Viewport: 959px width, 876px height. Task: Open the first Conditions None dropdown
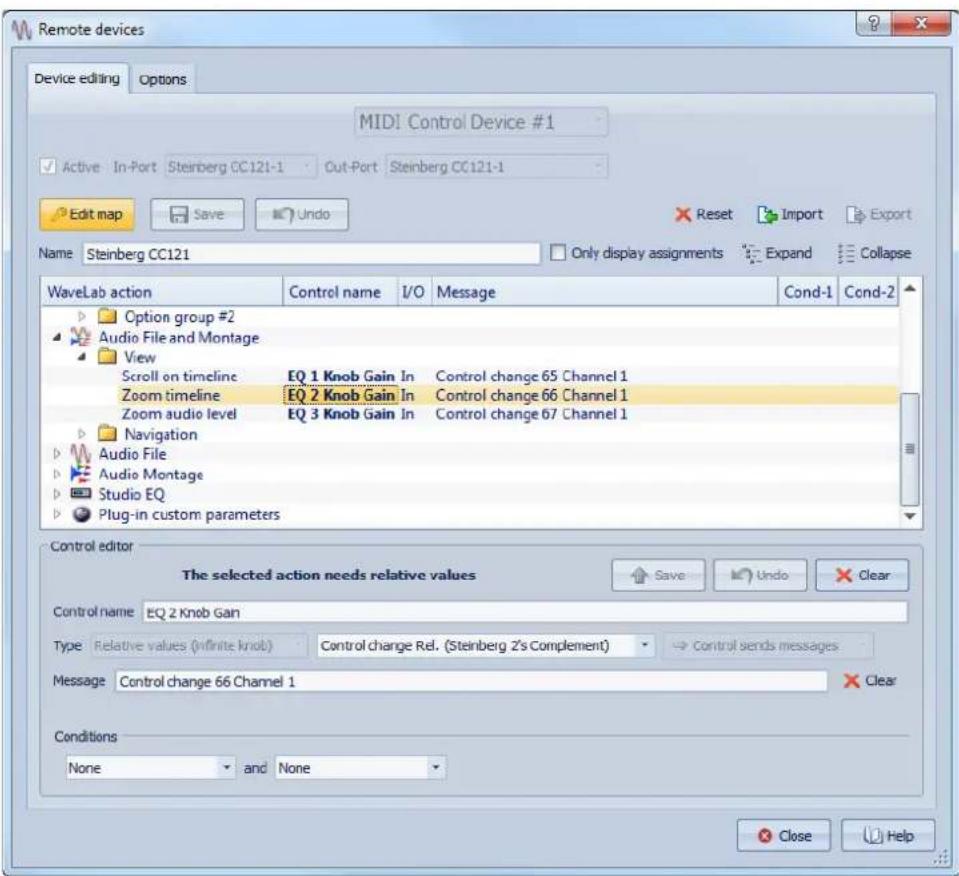(x=150, y=768)
